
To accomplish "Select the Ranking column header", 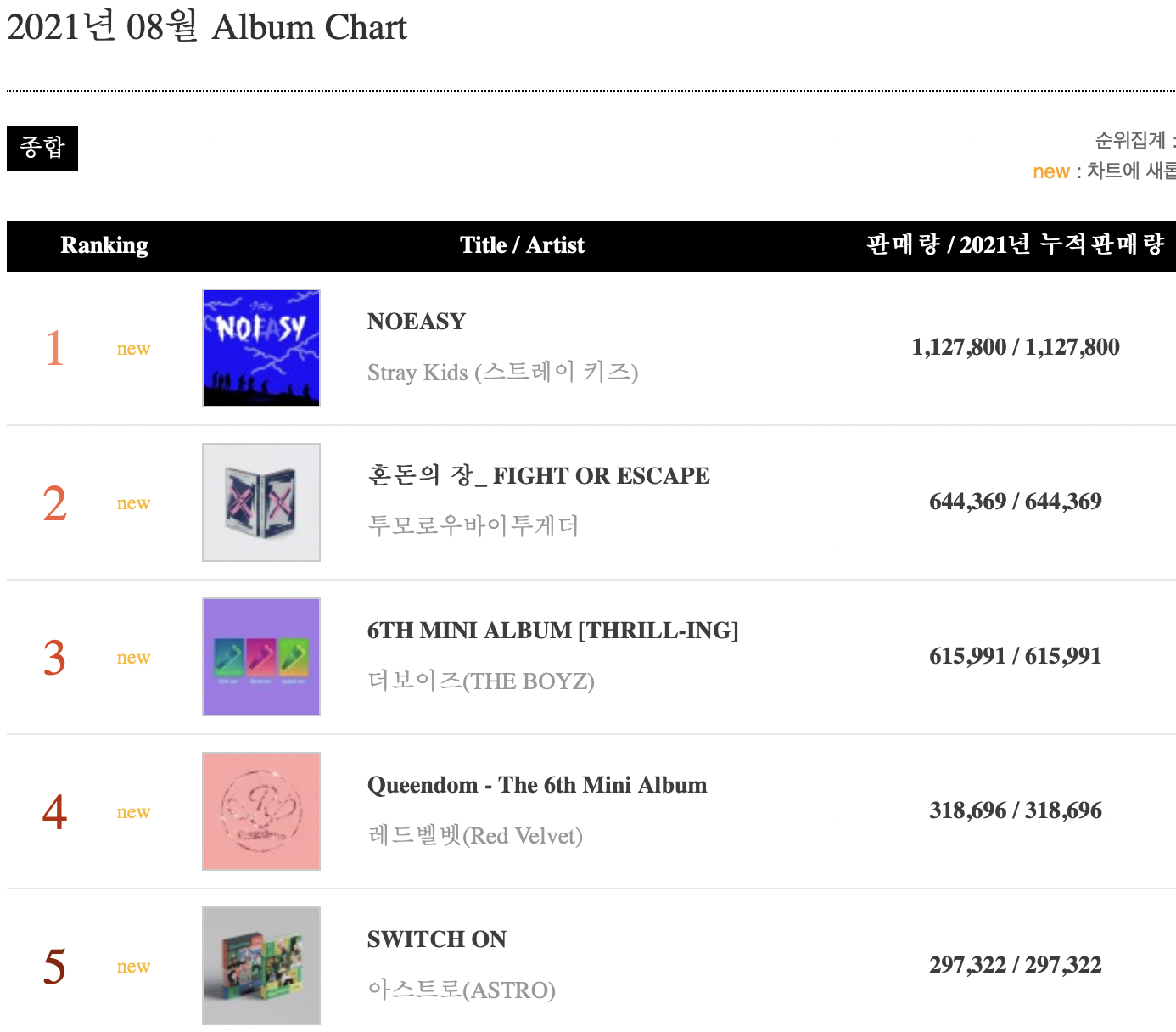I will pyautogui.click(x=104, y=245).
